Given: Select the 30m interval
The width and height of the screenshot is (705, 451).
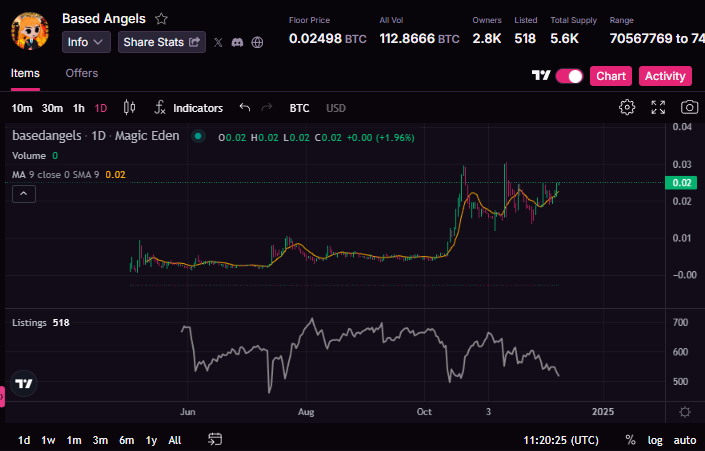Looking at the screenshot, I should tap(52, 108).
